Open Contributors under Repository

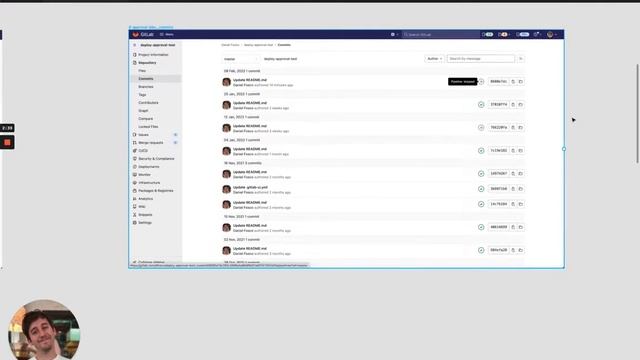pyautogui.click(x=148, y=103)
